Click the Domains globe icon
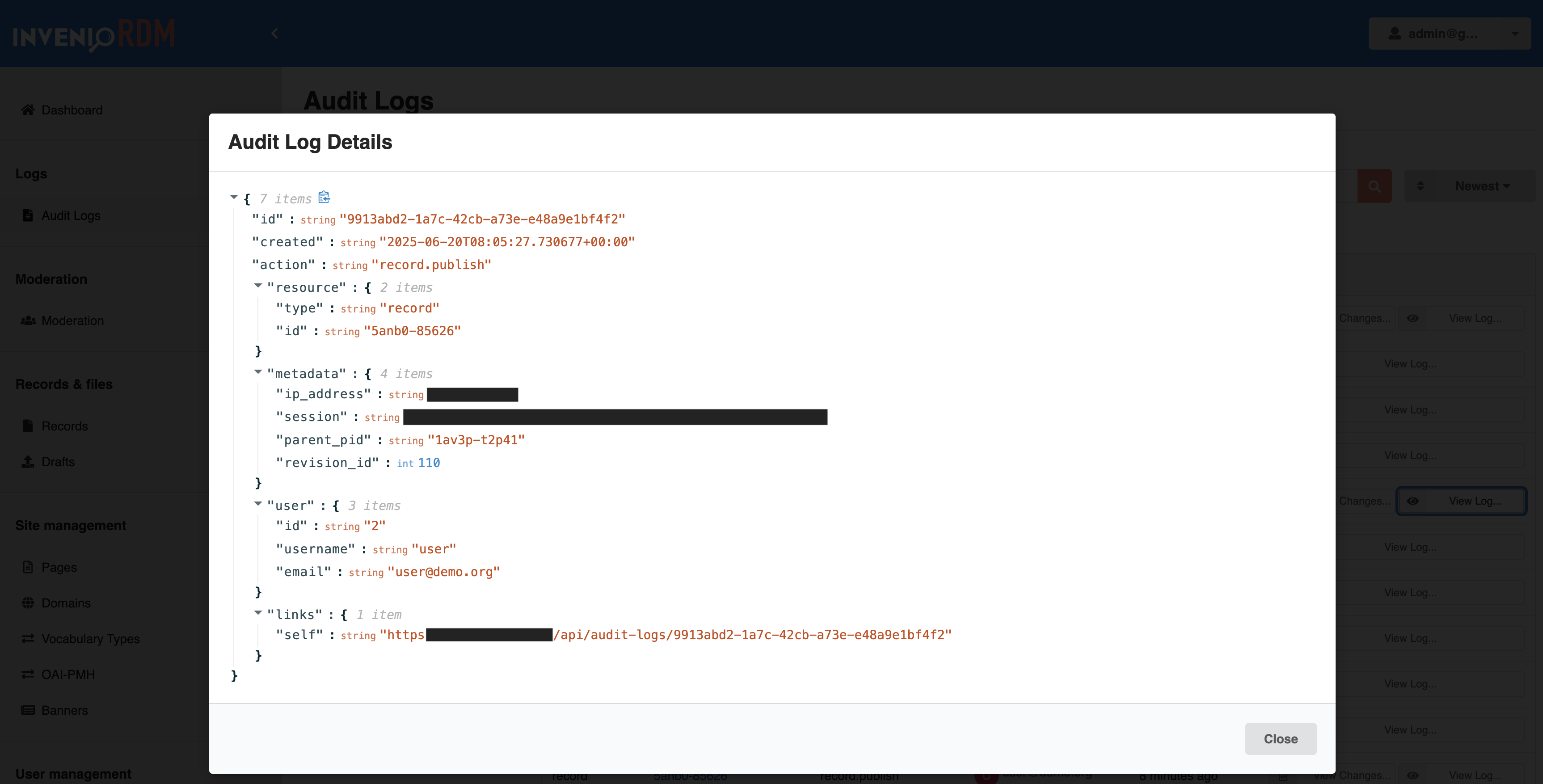Viewport: 1543px width, 784px height. pyautogui.click(x=28, y=603)
